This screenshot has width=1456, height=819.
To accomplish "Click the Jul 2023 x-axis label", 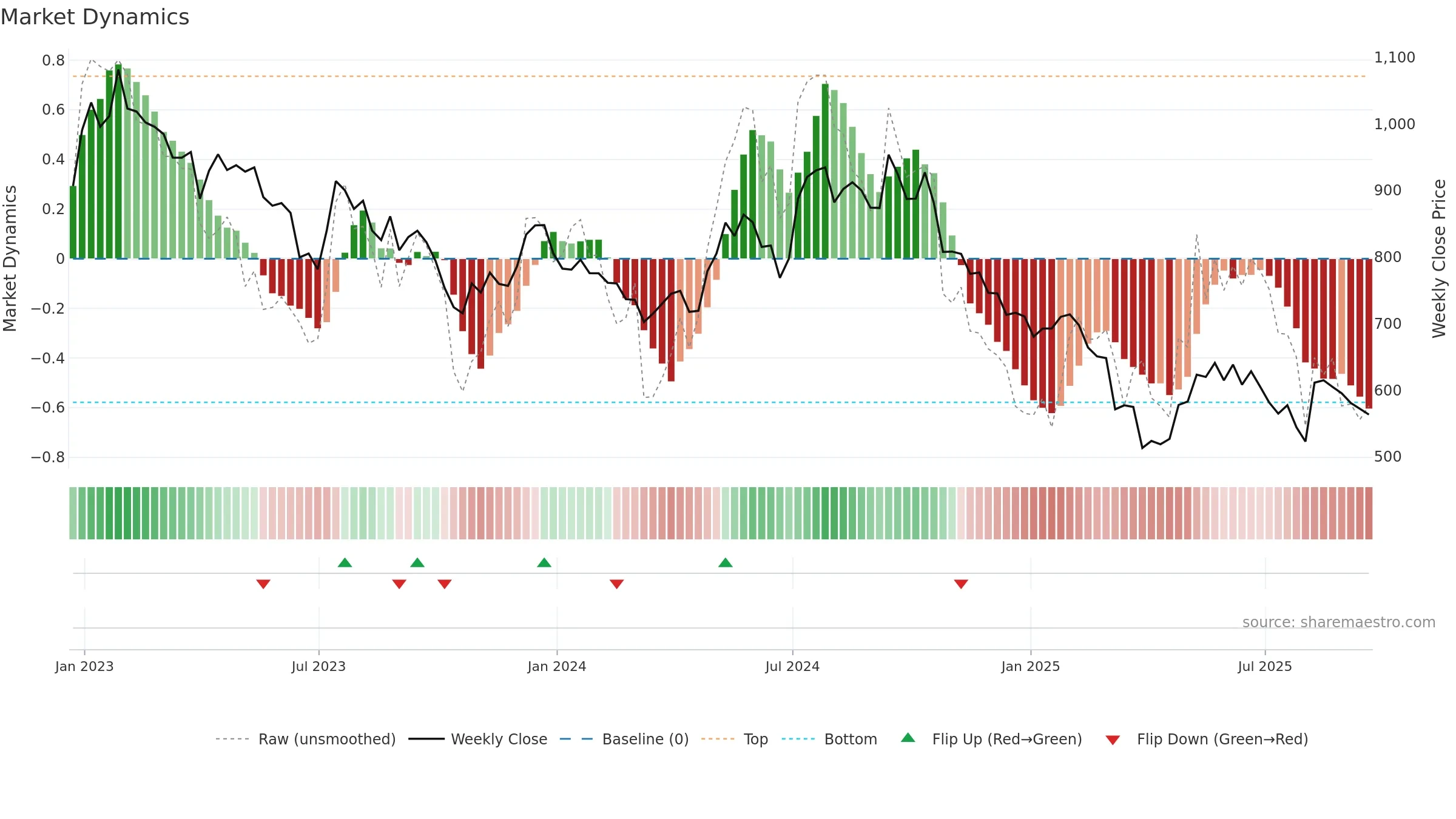I will [318, 666].
